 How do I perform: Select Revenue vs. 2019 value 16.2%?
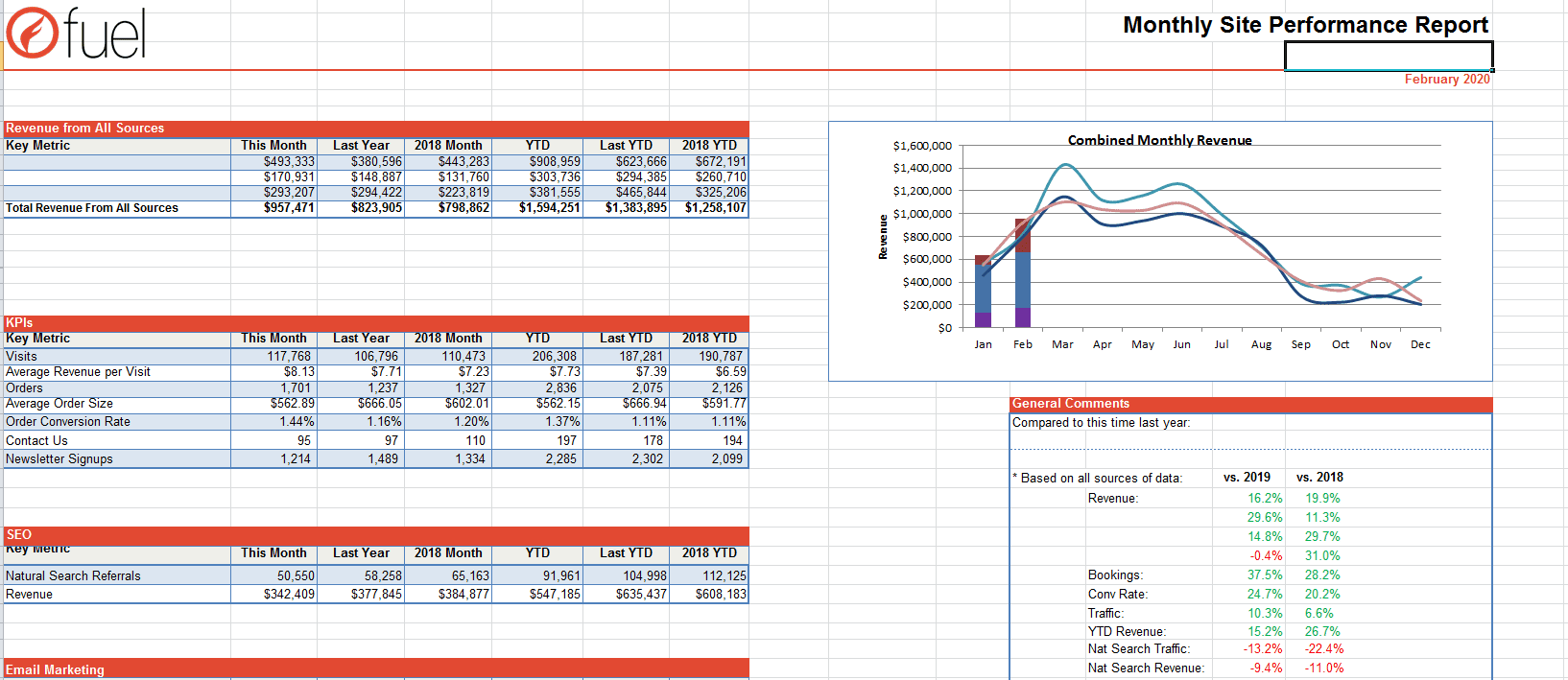pos(1265,499)
